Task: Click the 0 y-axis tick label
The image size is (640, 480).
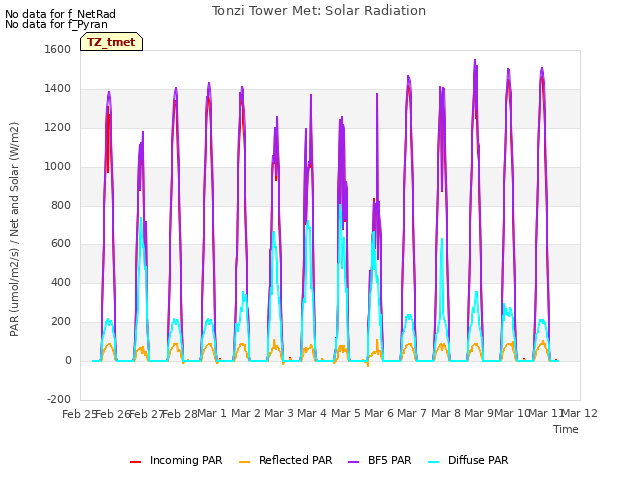Action: click(68, 360)
